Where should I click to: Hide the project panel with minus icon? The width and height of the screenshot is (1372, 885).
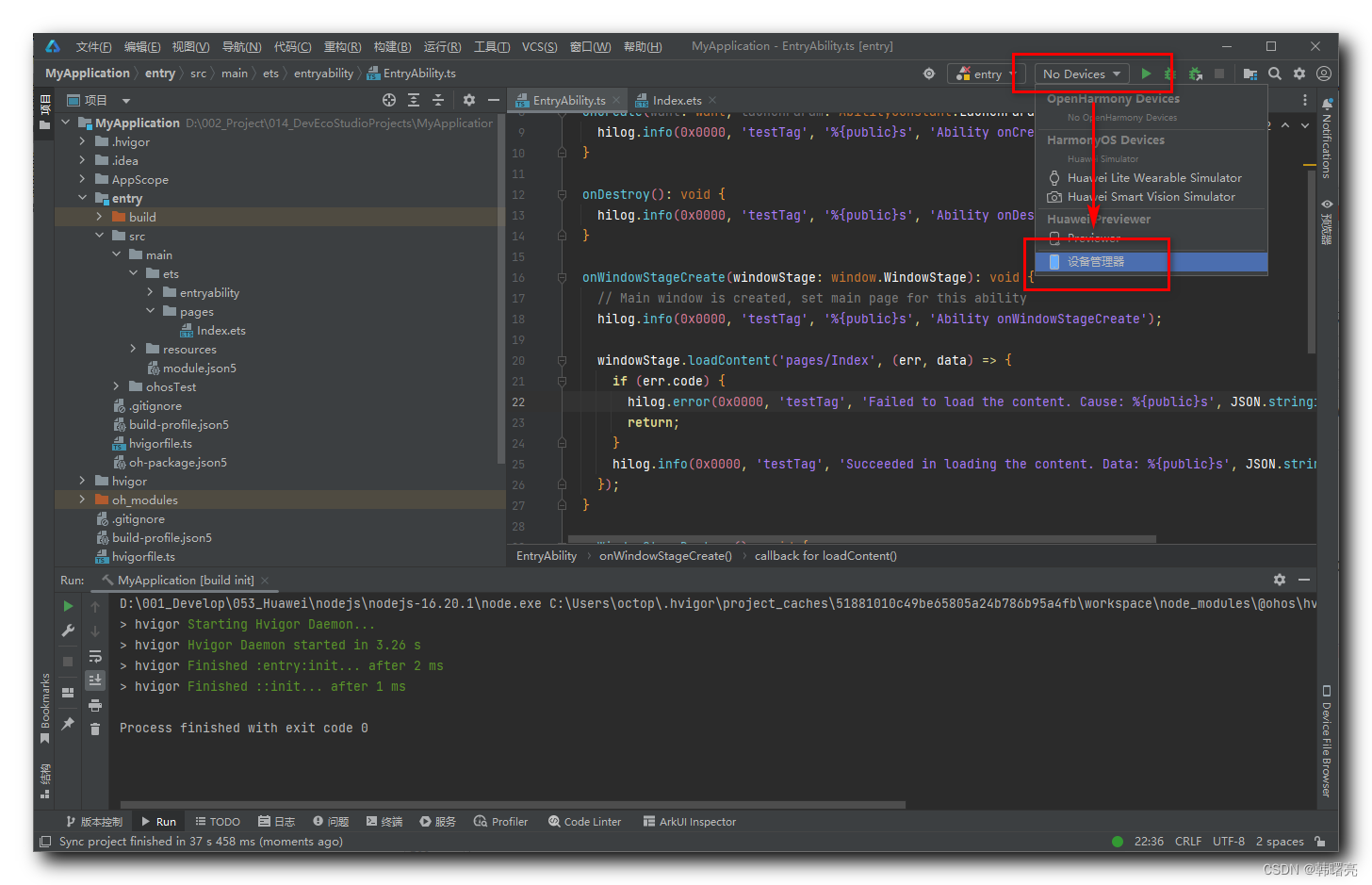(493, 100)
